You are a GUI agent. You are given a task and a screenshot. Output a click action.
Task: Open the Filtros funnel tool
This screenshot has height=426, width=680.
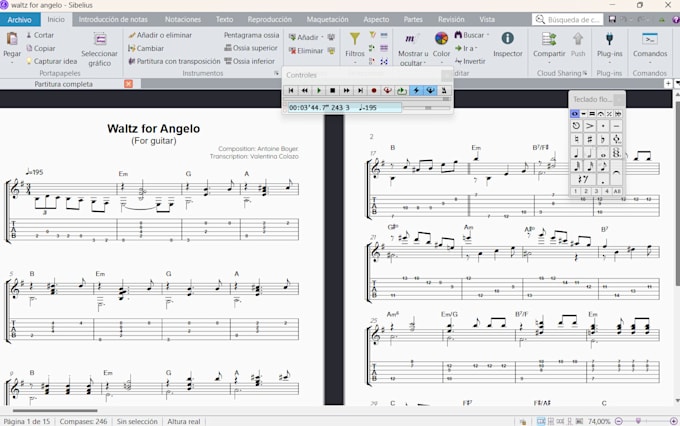(x=355, y=39)
